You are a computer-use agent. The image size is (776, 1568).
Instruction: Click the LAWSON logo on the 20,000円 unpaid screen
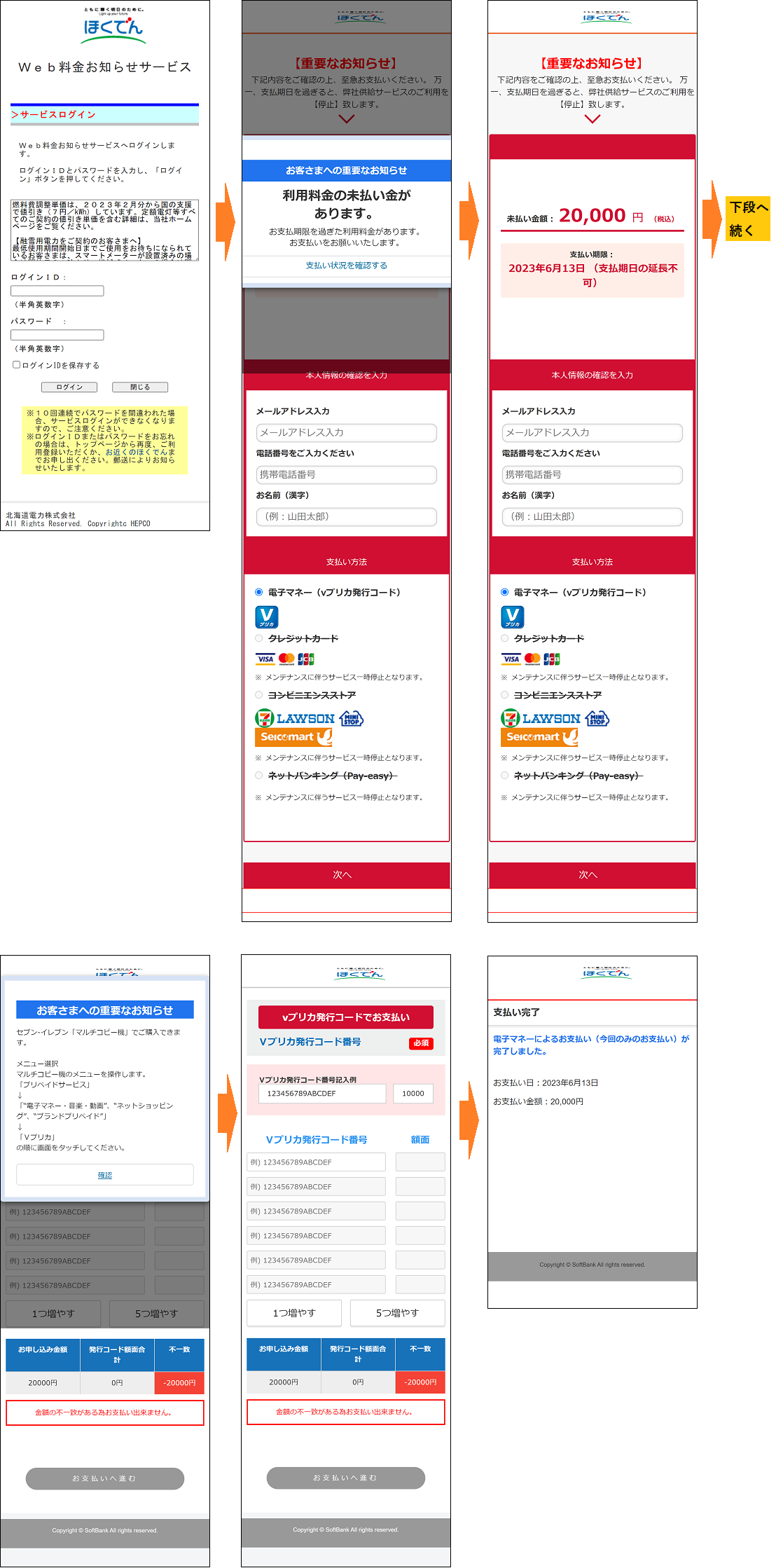[x=551, y=719]
